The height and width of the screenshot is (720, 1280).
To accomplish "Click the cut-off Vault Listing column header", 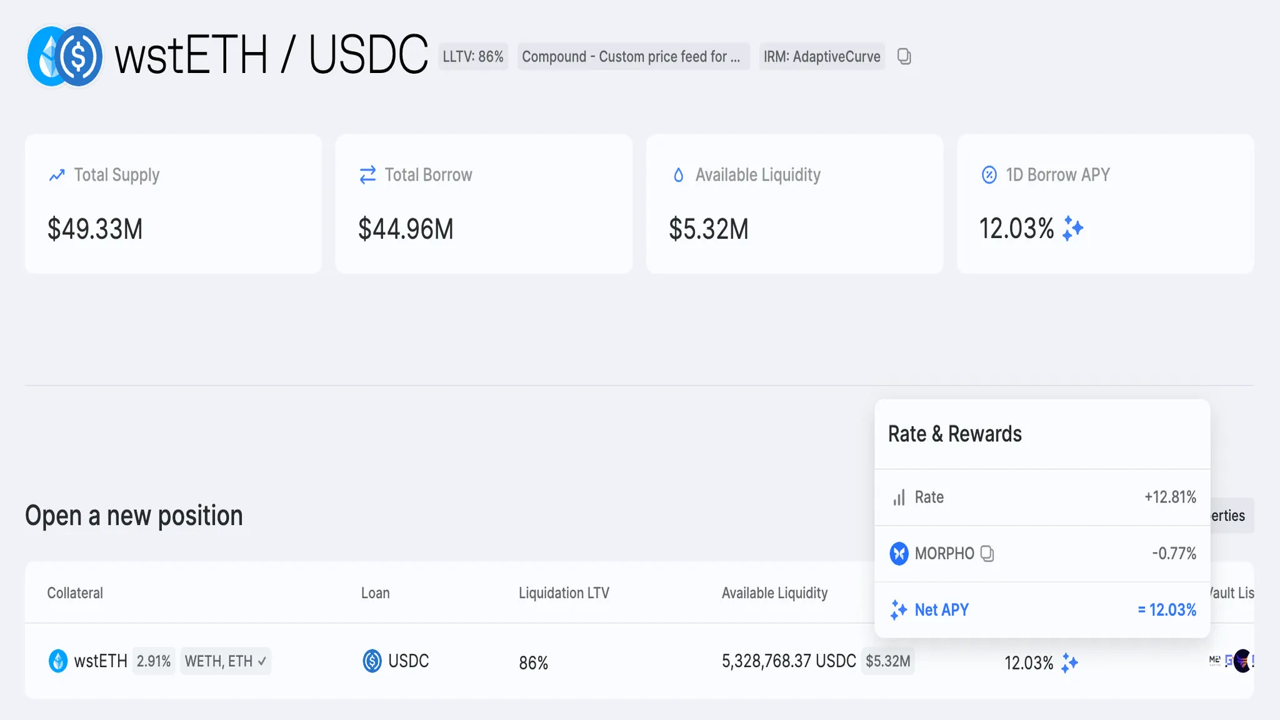I will 1232,593.
